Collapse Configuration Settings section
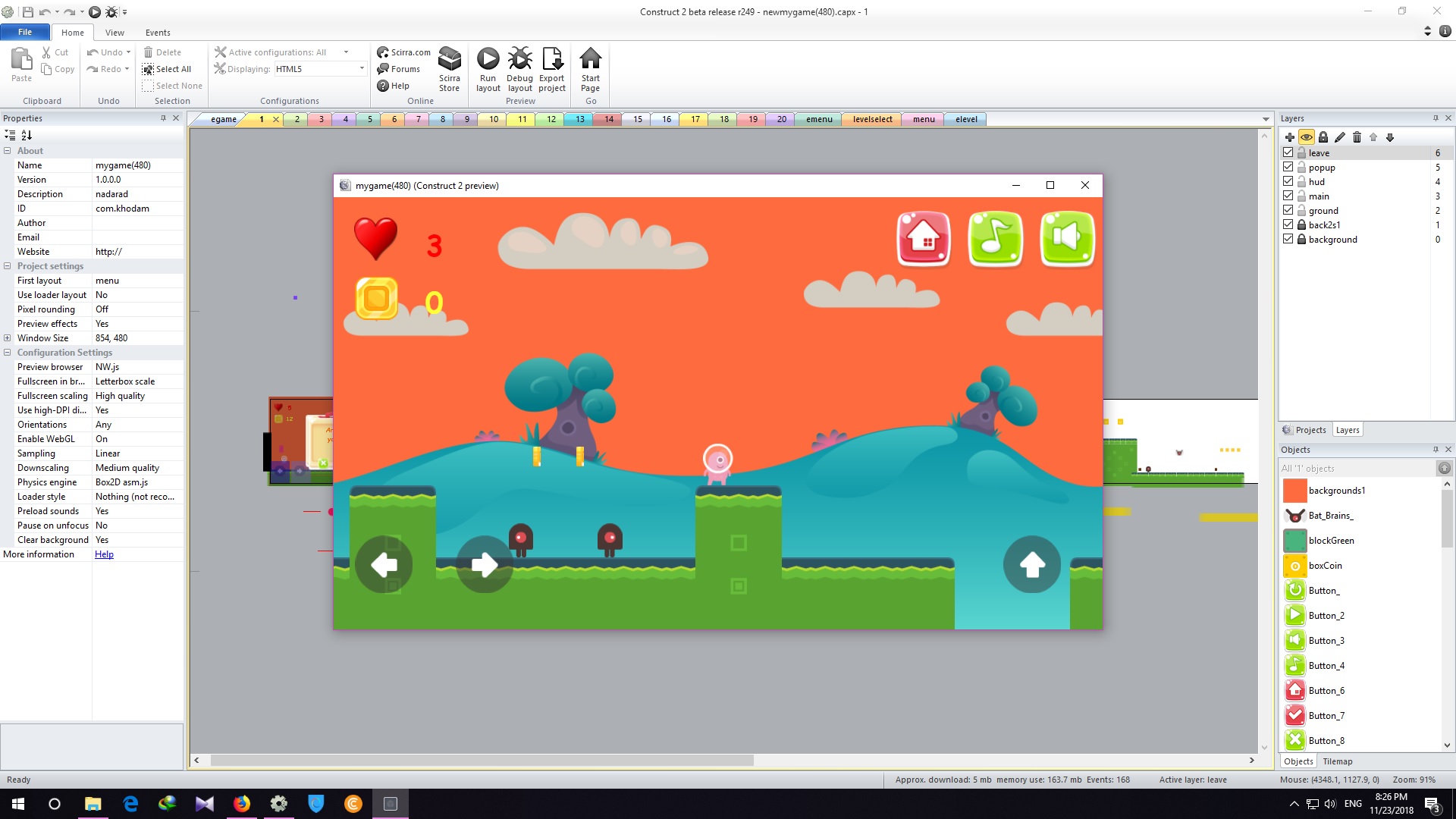The image size is (1456, 819). coord(7,353)
